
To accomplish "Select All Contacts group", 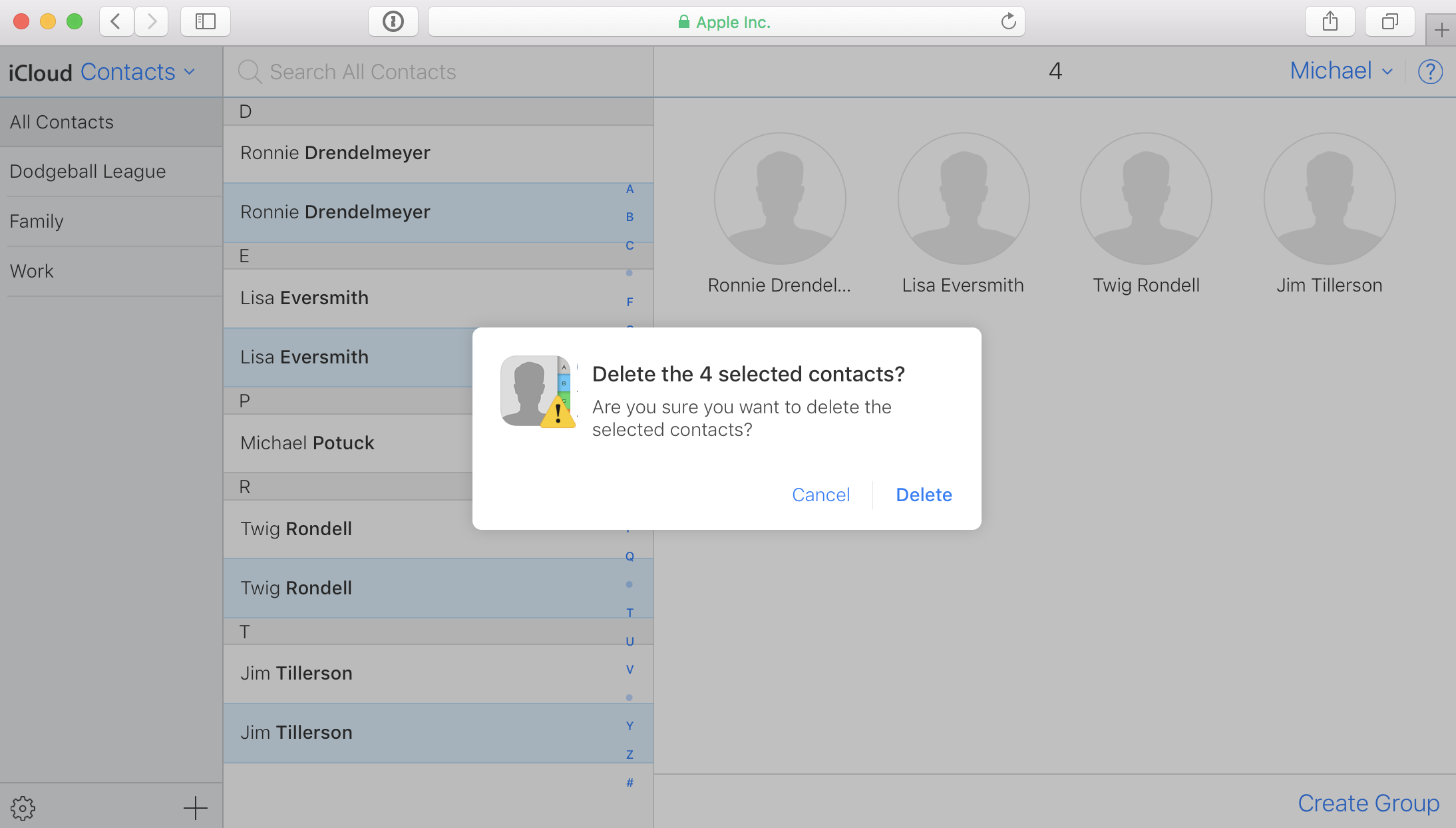I will [x=111, y=122].
